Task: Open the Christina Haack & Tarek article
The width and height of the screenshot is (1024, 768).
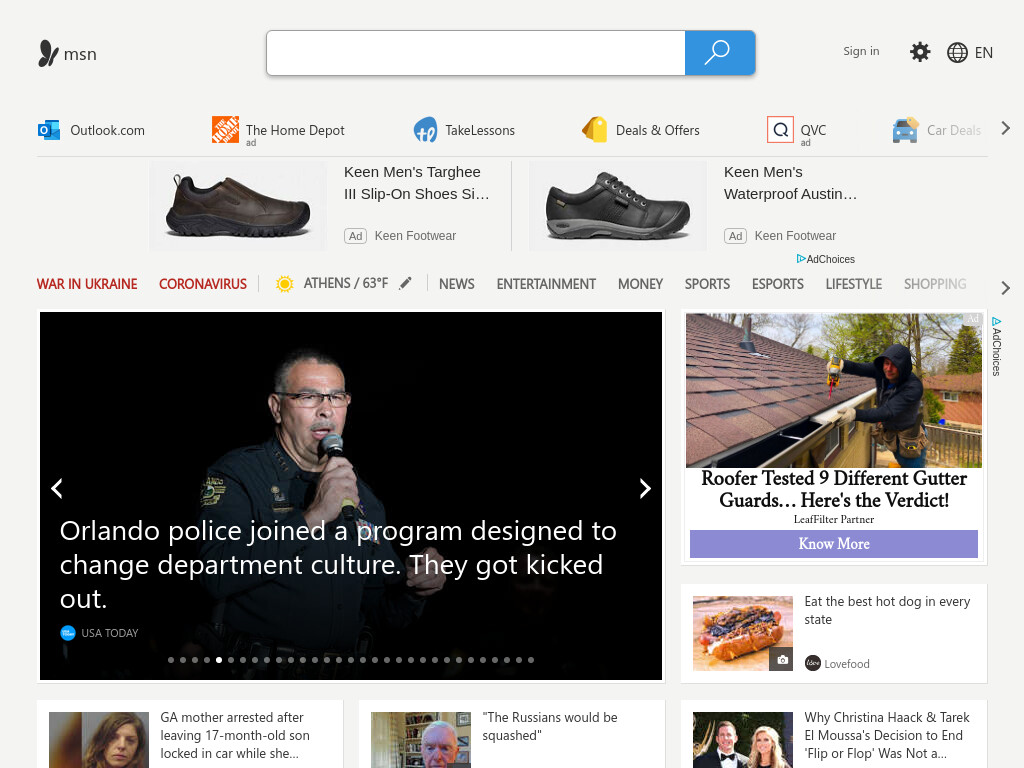Action: click(887, 735)
